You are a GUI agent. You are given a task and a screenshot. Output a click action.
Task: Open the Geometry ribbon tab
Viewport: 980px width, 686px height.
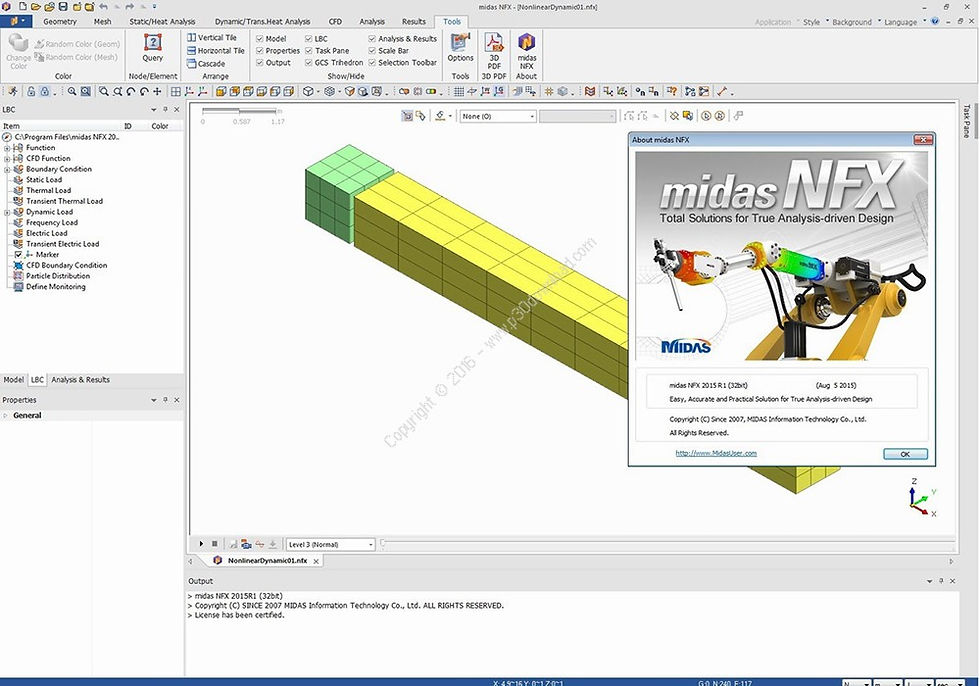(x=60, y=21)
